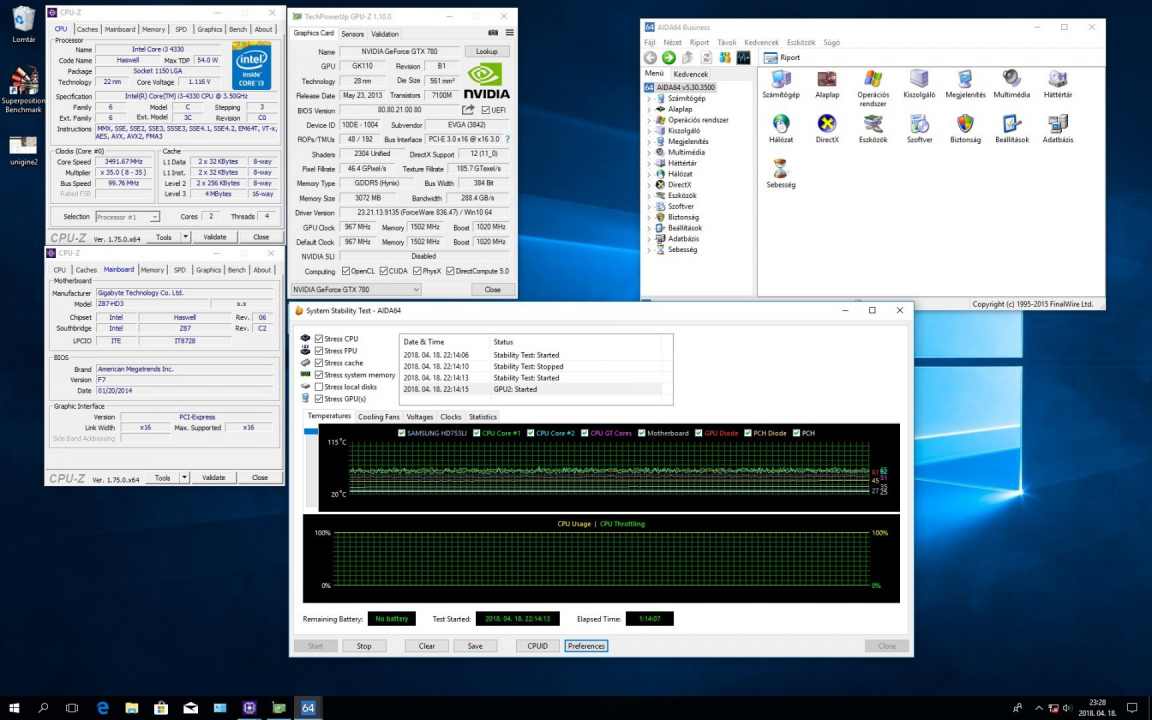Click Validate in the upper CPU-Z window
Screen dimensions: 1152x720
pos(215,237)
